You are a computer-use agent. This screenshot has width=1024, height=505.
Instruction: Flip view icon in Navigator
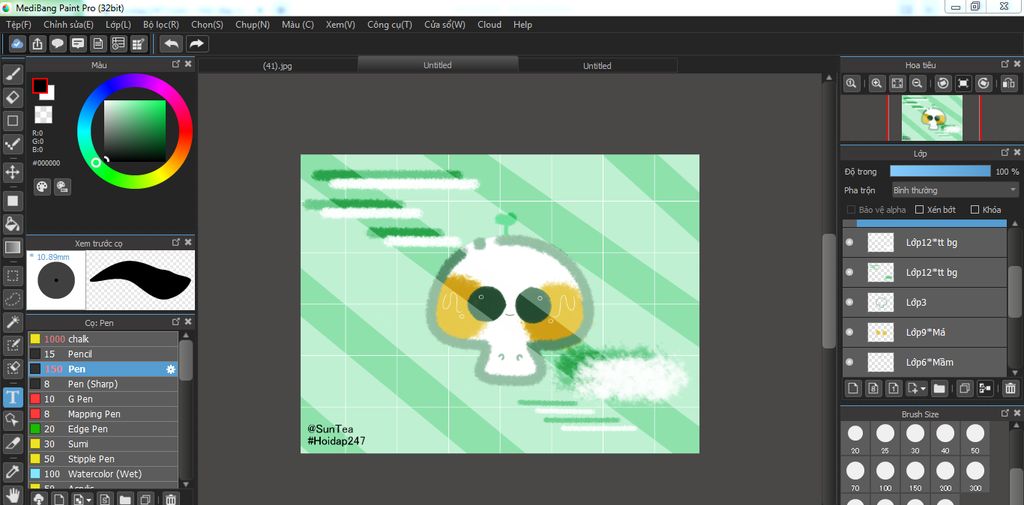point(1009,84)
